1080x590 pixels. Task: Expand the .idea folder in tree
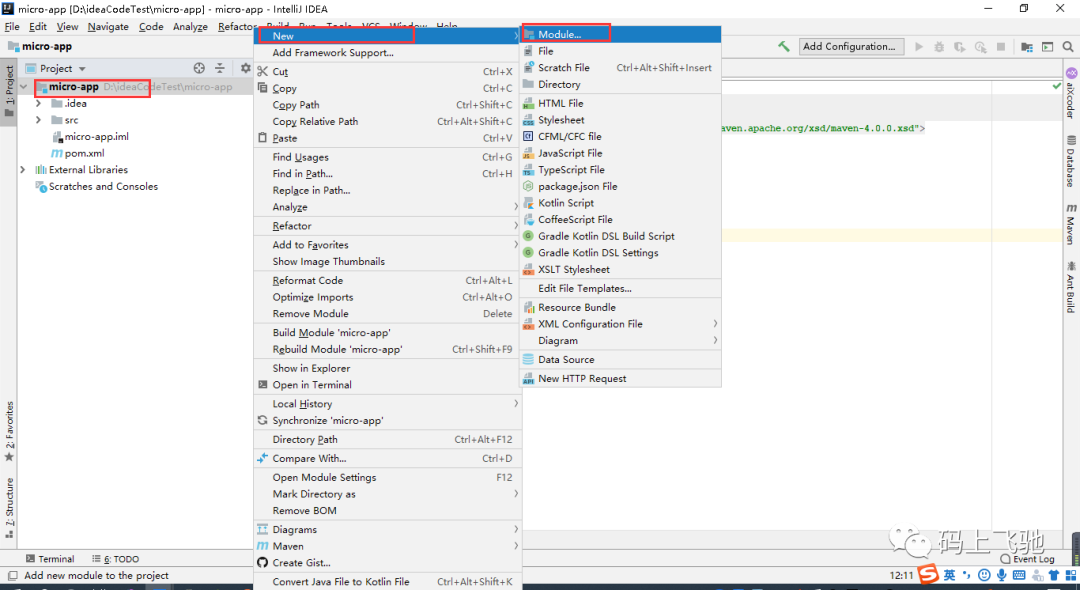39,103
